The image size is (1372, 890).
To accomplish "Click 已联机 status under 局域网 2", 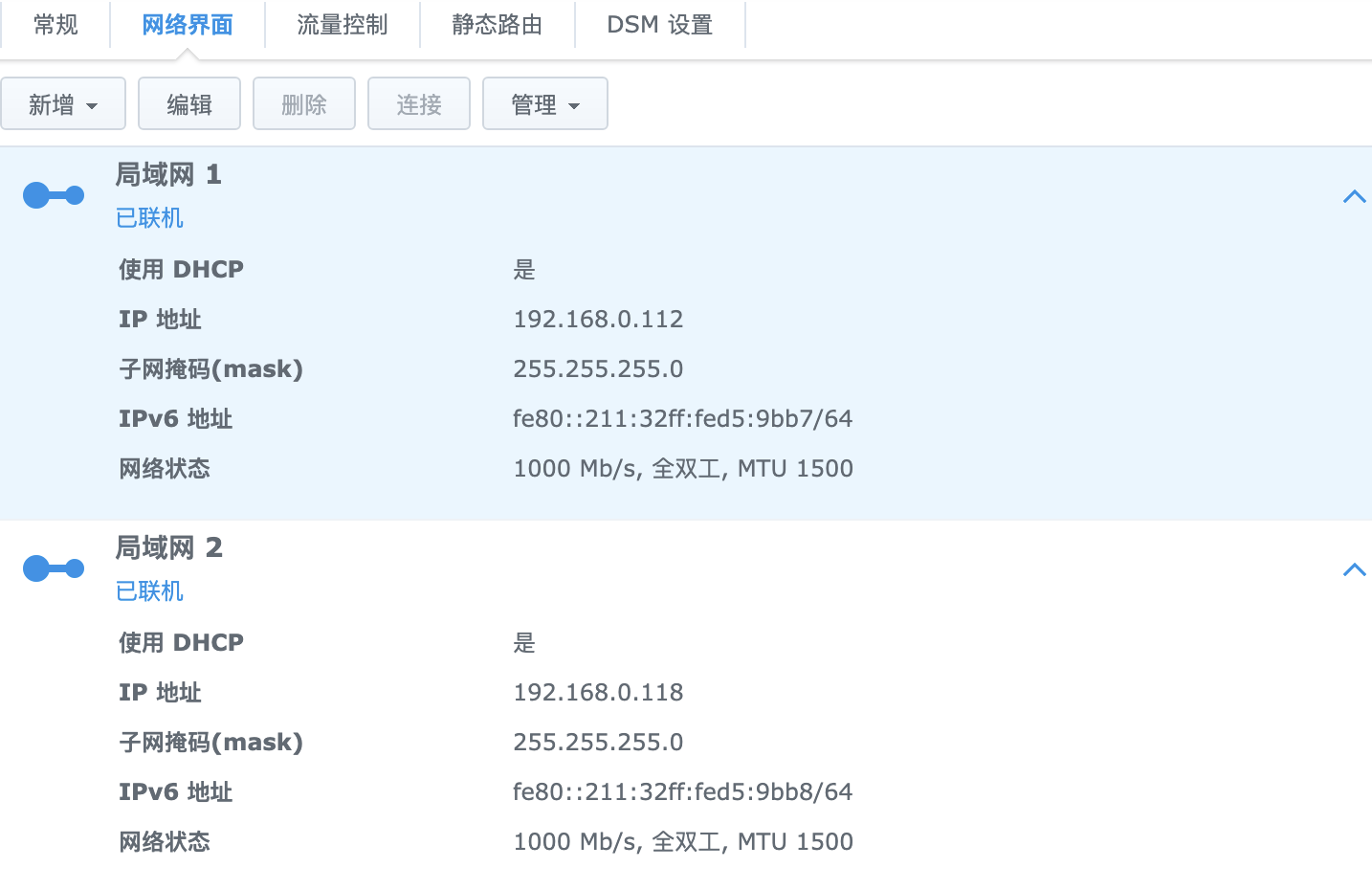I will pos(149,591).
